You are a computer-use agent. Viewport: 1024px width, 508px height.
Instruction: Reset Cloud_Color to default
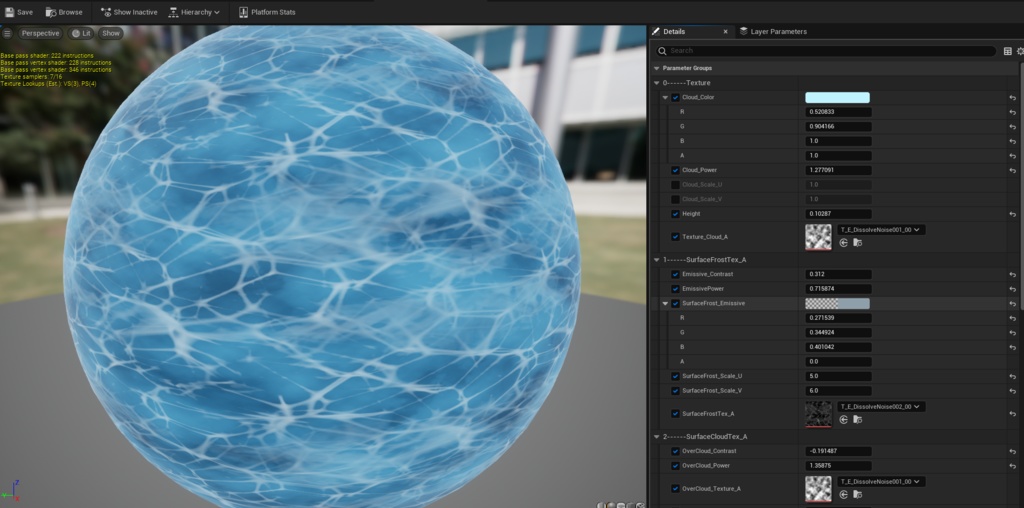pyautogui.click(x=1012, y=98)
